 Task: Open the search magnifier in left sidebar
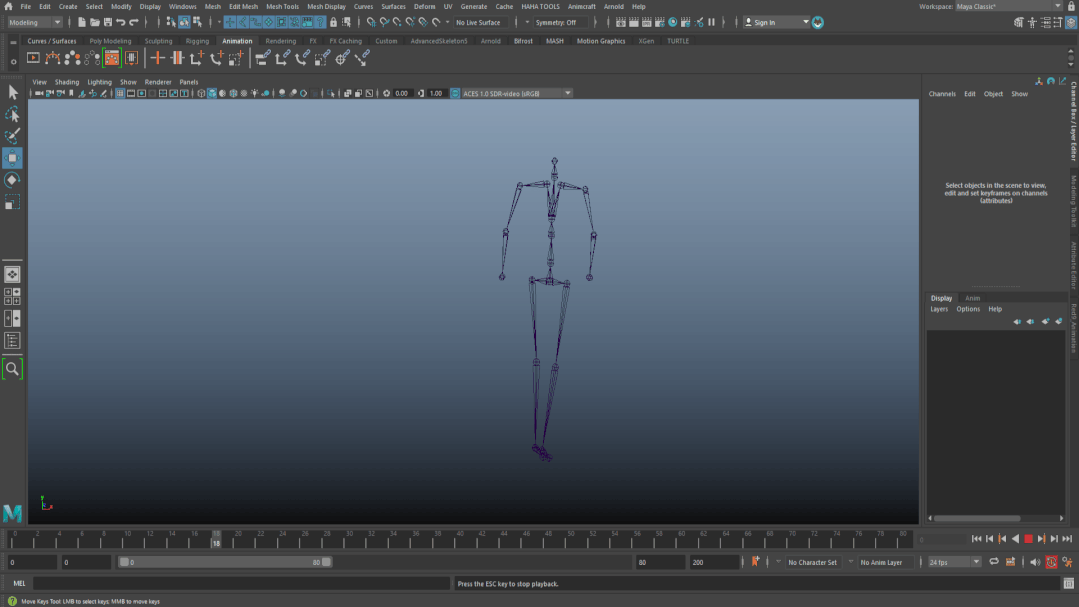click(12, 369)
